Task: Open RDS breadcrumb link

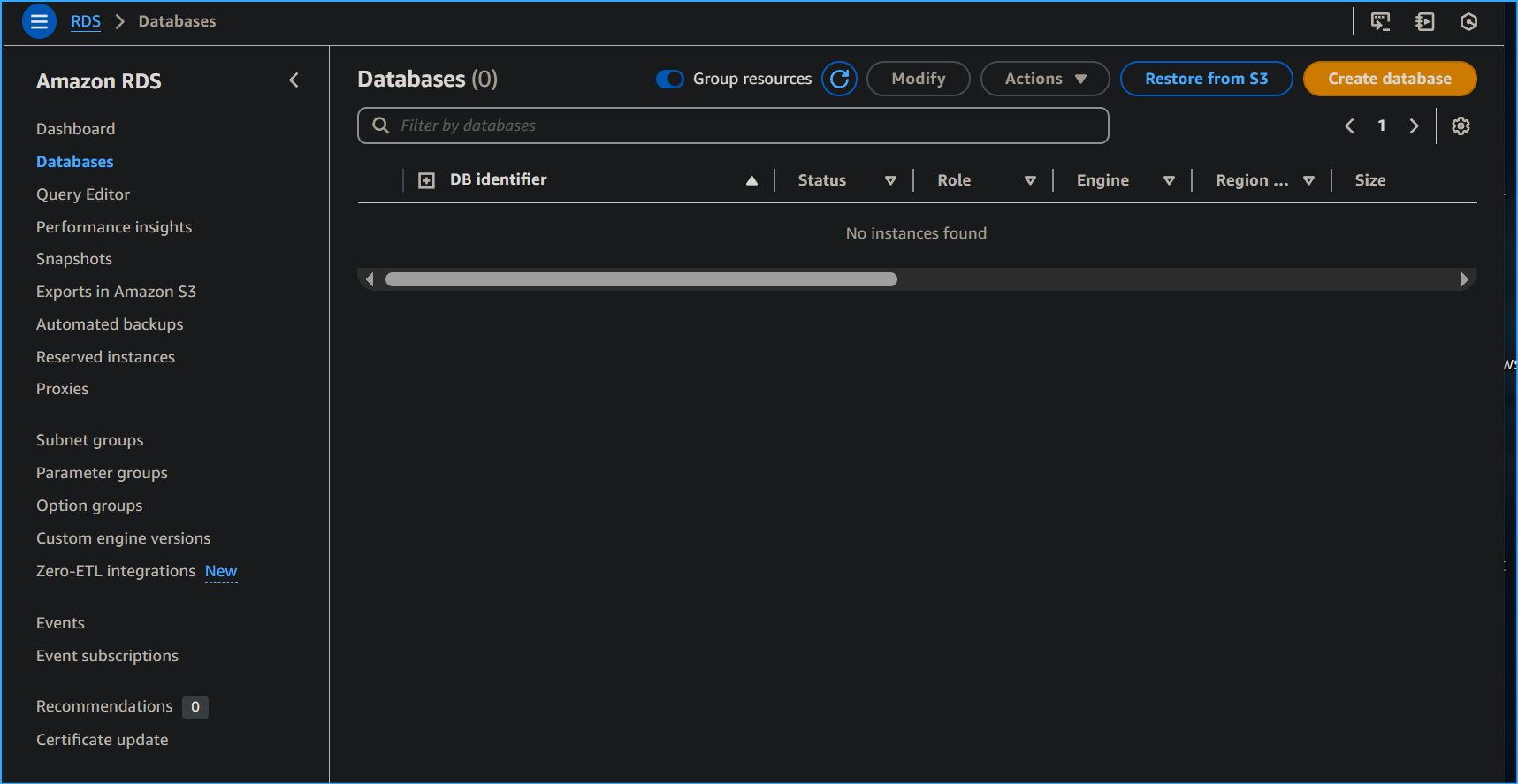Action: [x=86, y=21]
